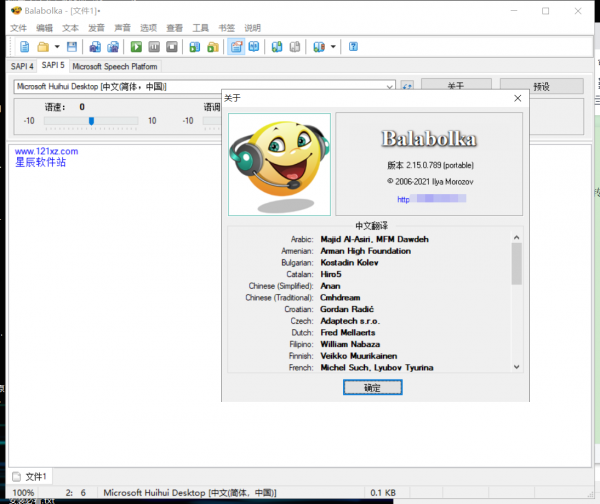The width and height of the screenshot is (600, 504).
Task: Click the batch file folder play icon
Action: coord(213,47)
